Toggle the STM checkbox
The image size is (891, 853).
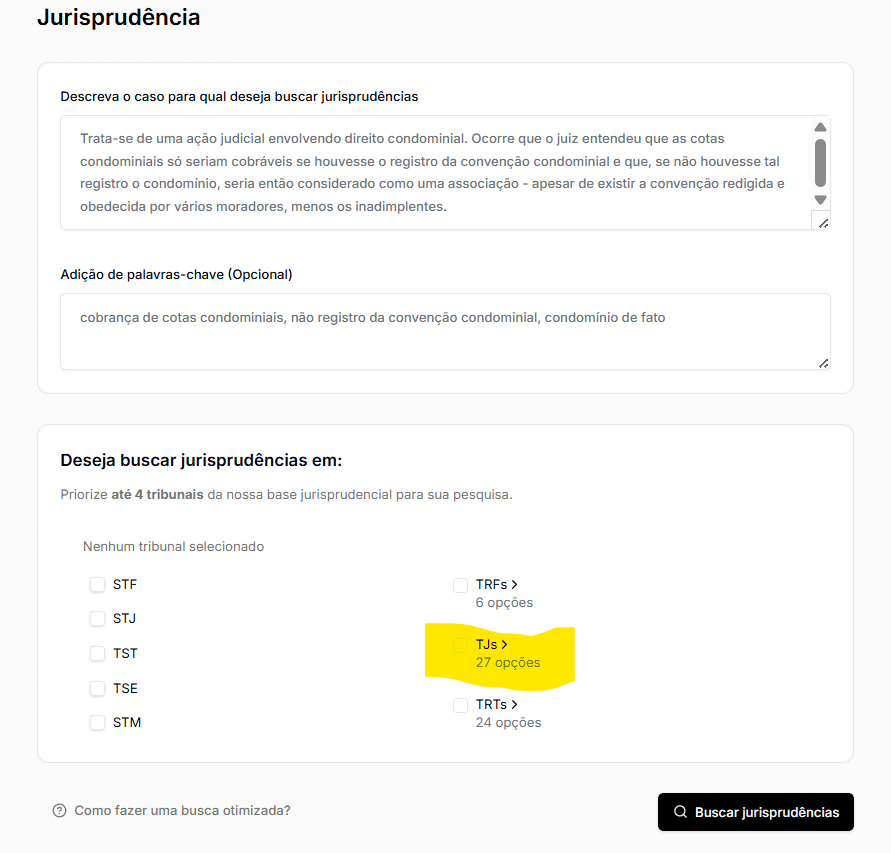pos(97,723)
